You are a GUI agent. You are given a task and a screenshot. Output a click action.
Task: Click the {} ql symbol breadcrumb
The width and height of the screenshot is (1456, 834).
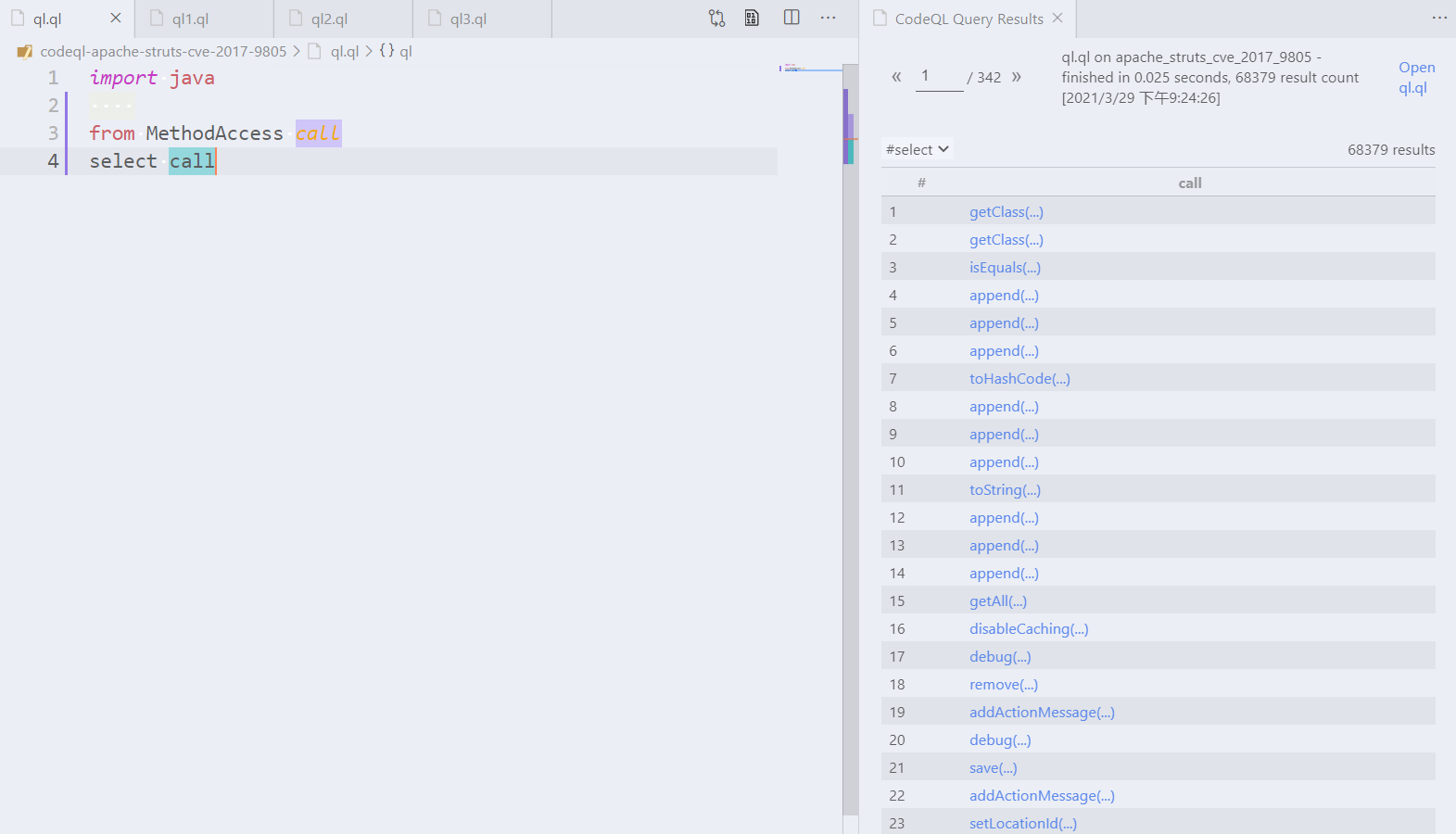[396, 52]
